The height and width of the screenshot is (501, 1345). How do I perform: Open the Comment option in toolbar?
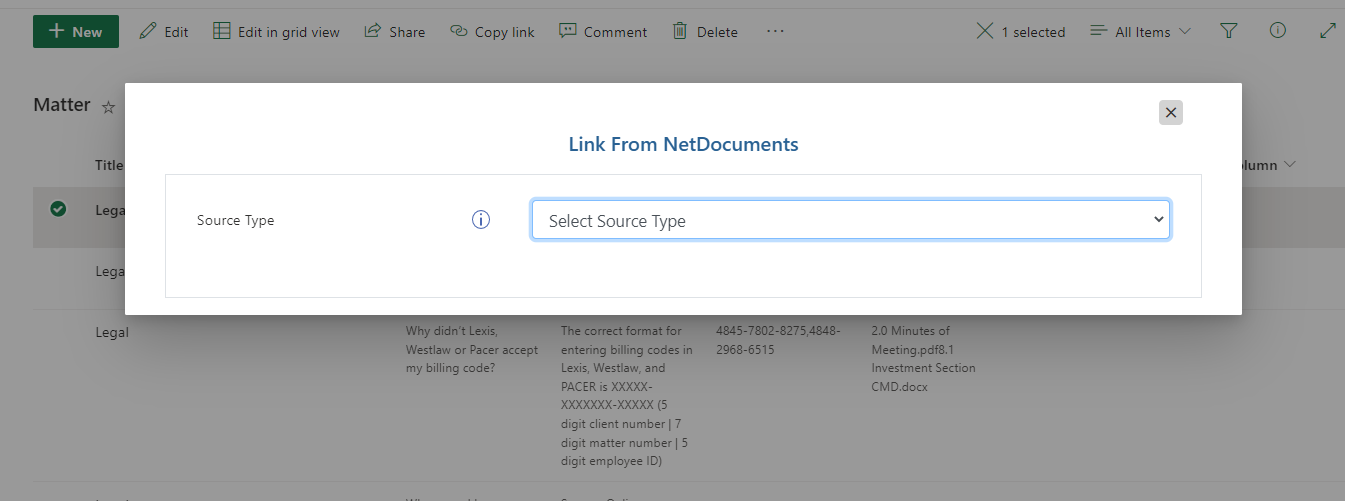pos(603,32)
